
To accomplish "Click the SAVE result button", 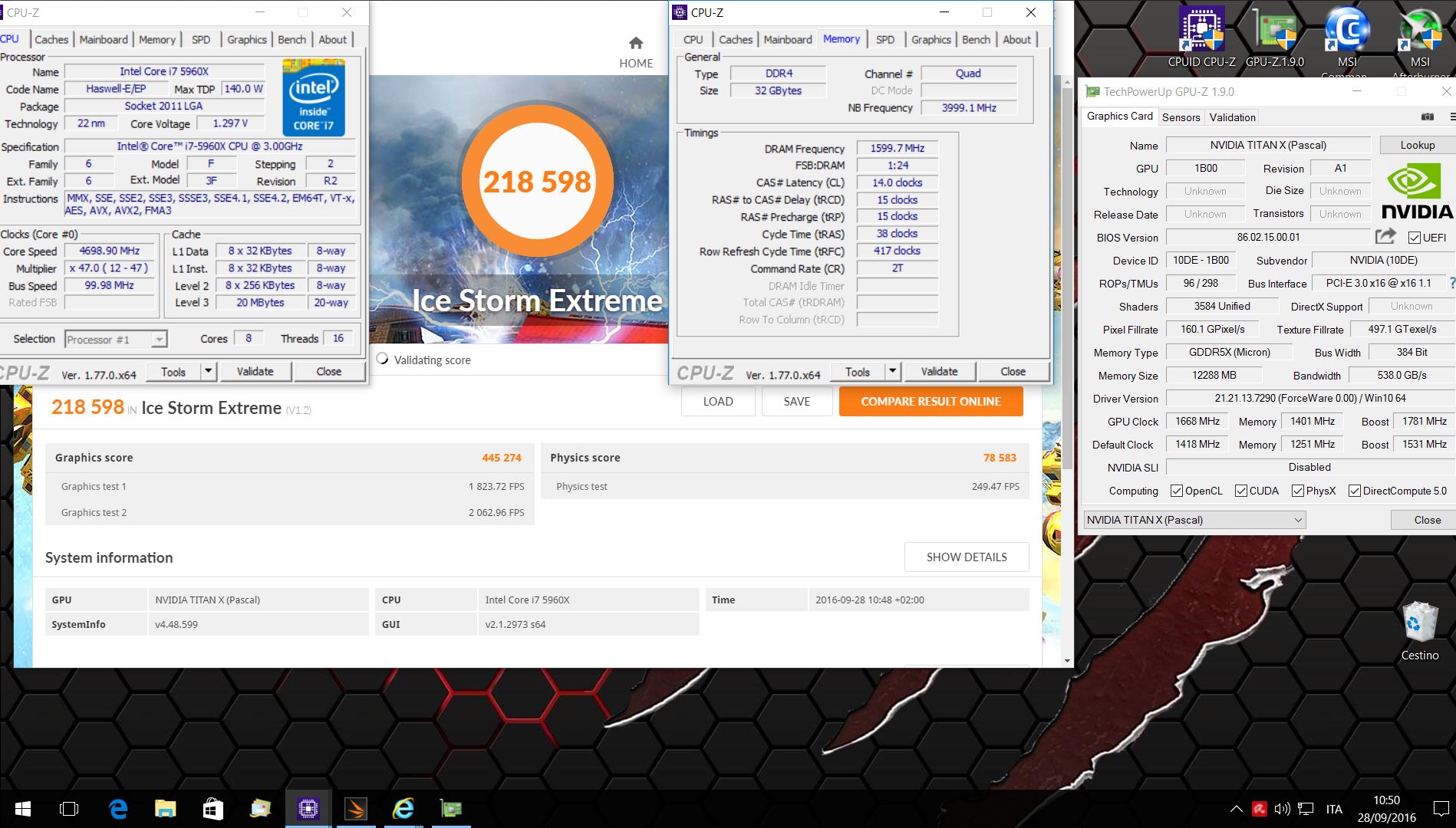I will (797, 401).
